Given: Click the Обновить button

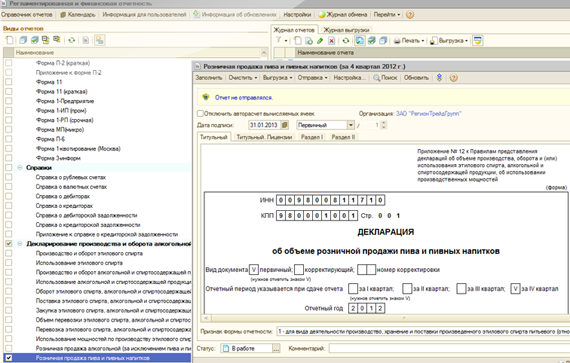Looking at the screenshot, I should tap(416, 78).
